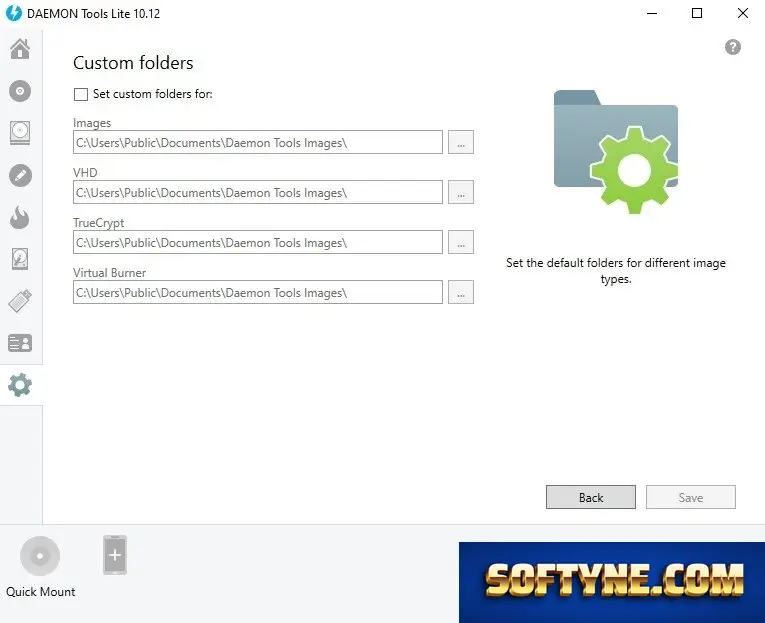Open the Settings gear sidebar icon

pos(20,385)
